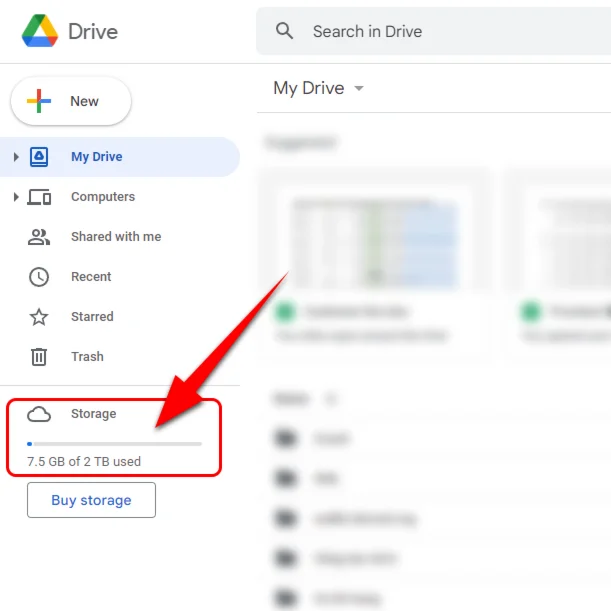Open Computers section
Viewport: 611px width, 611px height.
click(x=103, y=197)
